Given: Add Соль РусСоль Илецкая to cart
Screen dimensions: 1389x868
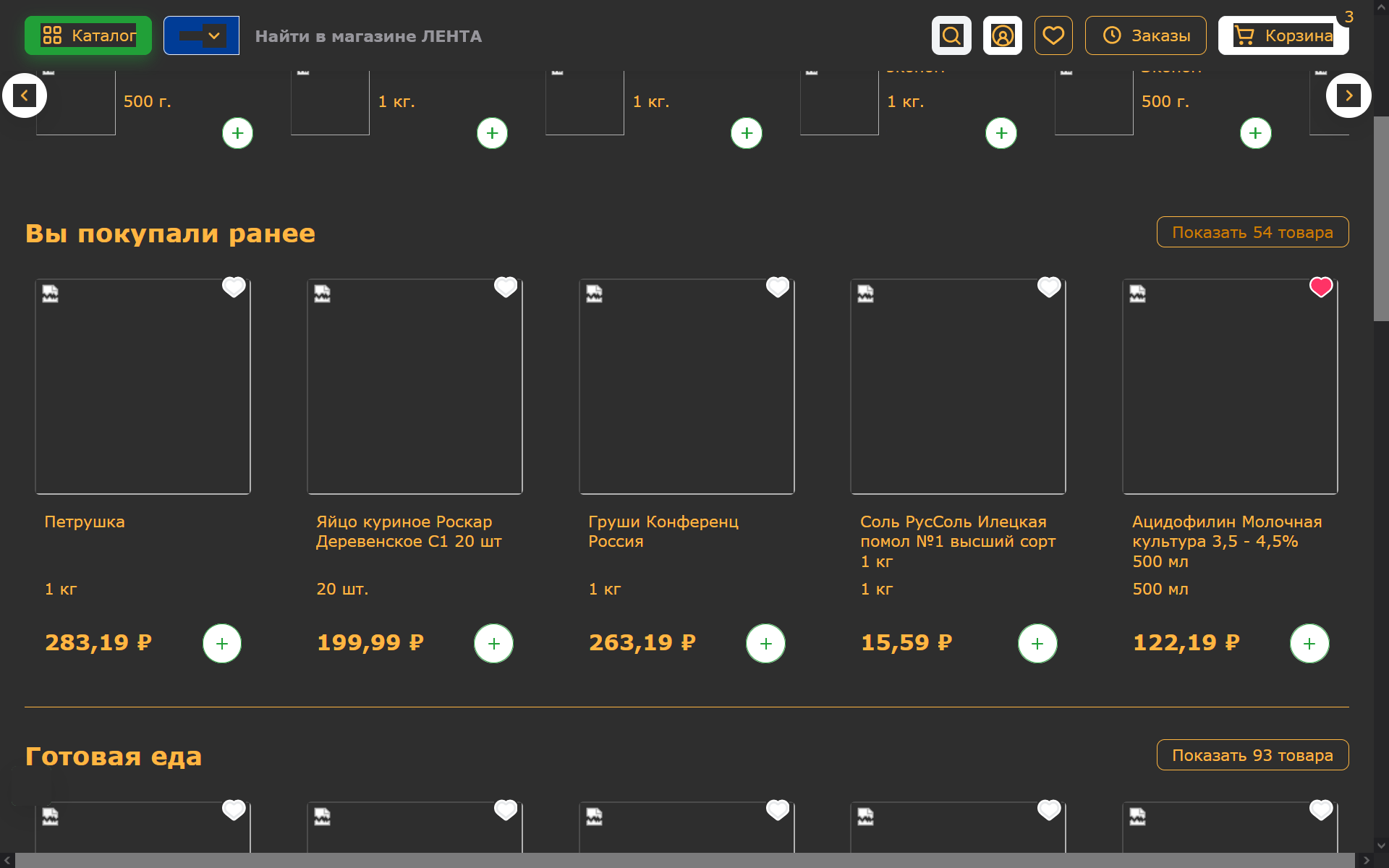Looking at the screenshot, I should 1037,643.
